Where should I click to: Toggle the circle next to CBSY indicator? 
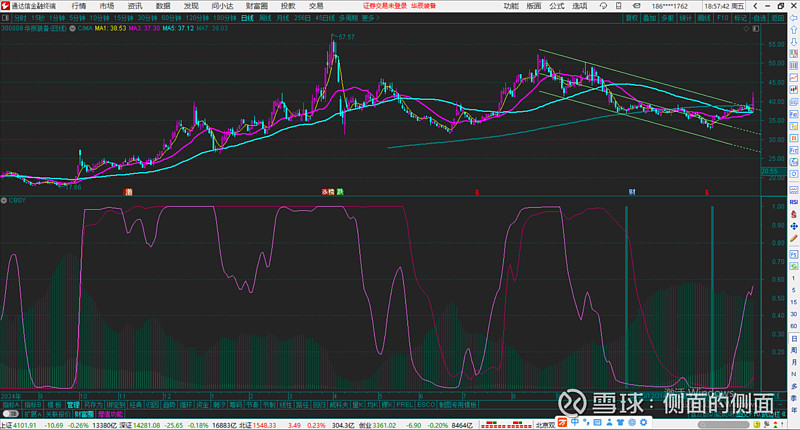coord(4,200)
